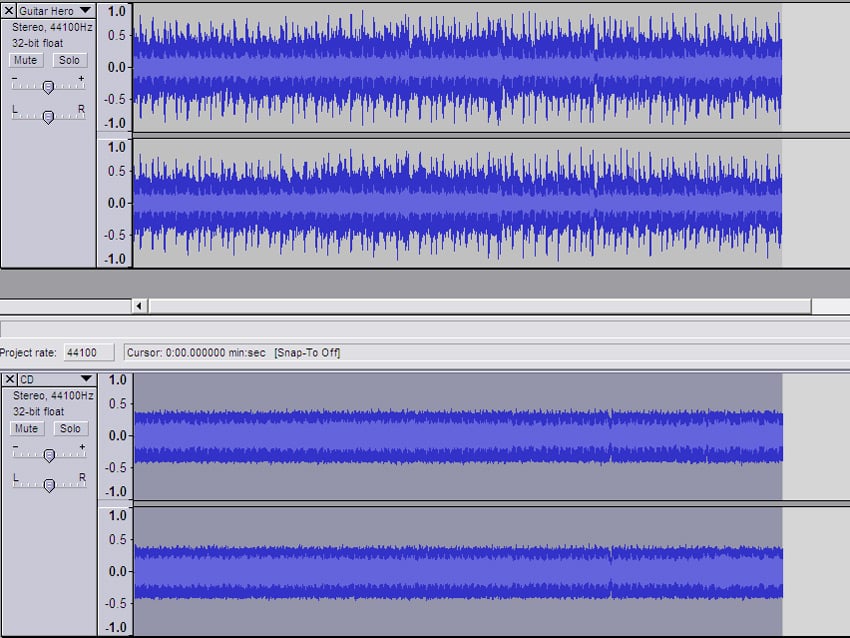Open the Guitar Hero track dropdown menu
The image size is (850, 638).
click(85, 11)
